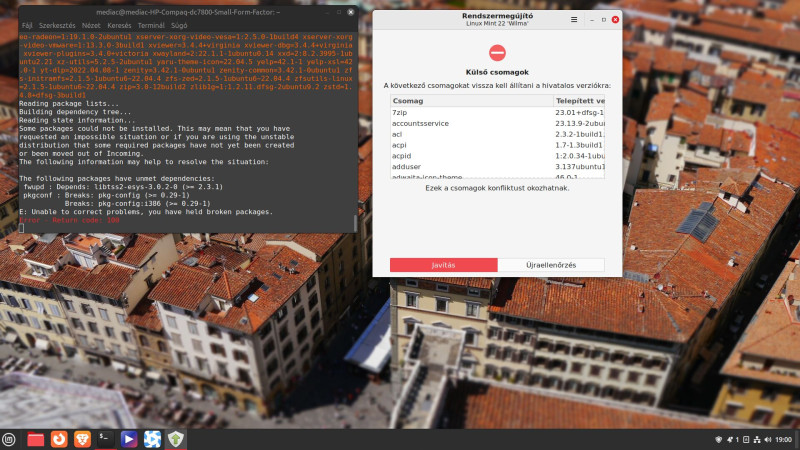Screen dimensions: 800x450
Task: Open the blue Kodi-style panel icon
Action: coord(152,439)
